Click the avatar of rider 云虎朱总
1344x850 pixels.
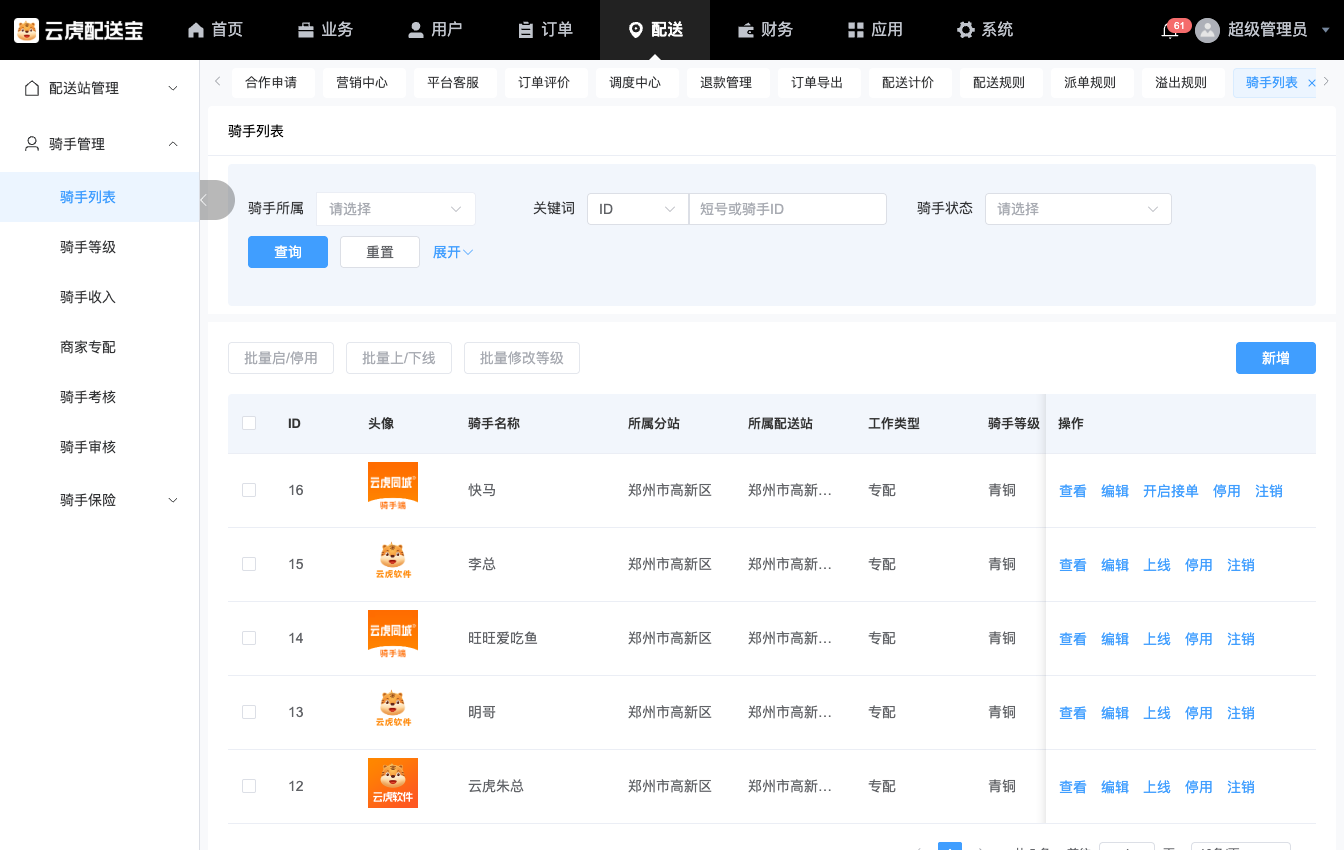(393, 783)
